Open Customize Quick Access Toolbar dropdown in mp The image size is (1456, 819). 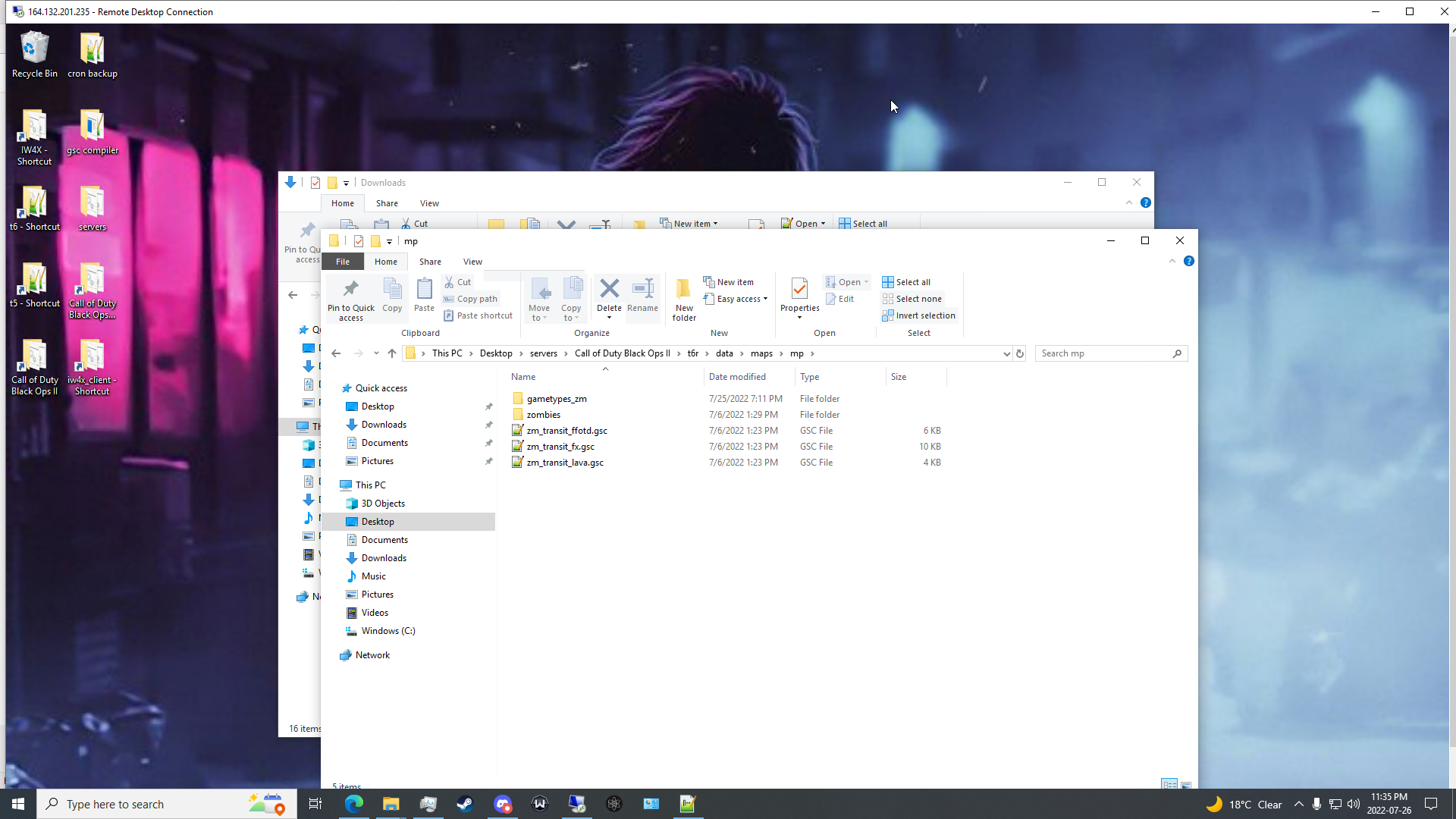(389, 241)
